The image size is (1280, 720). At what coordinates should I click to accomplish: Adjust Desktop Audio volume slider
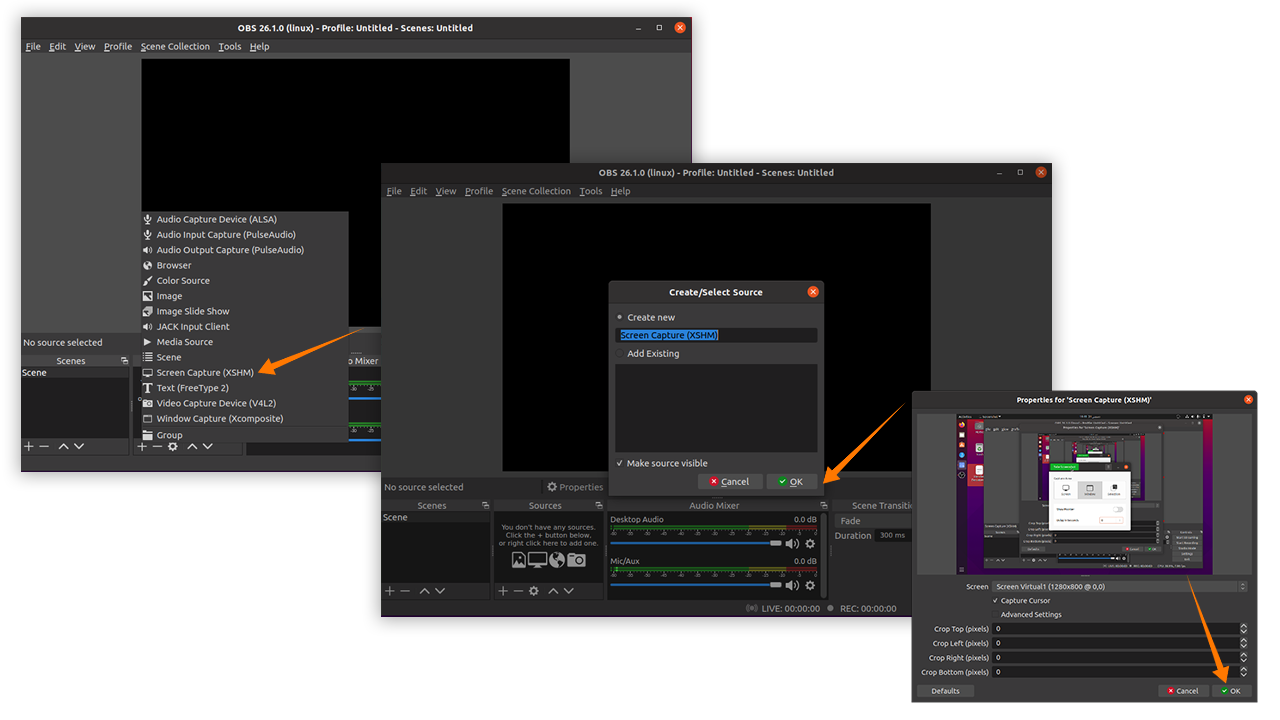pos(696,544)
